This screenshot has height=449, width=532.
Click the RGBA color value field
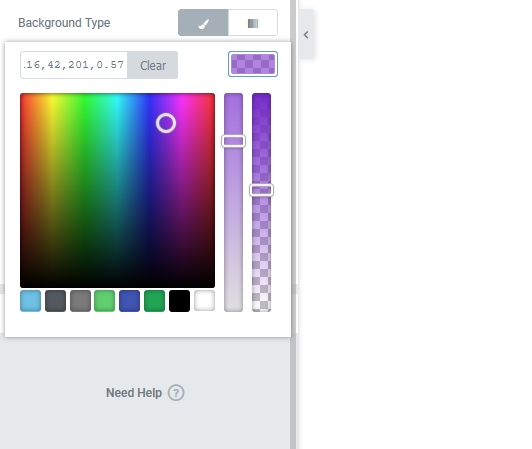point(74,65)
